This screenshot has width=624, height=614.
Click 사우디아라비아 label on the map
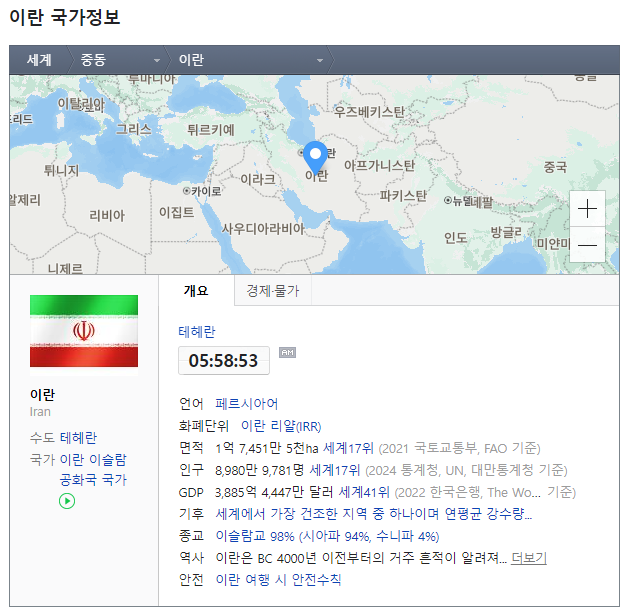(263, 228)
